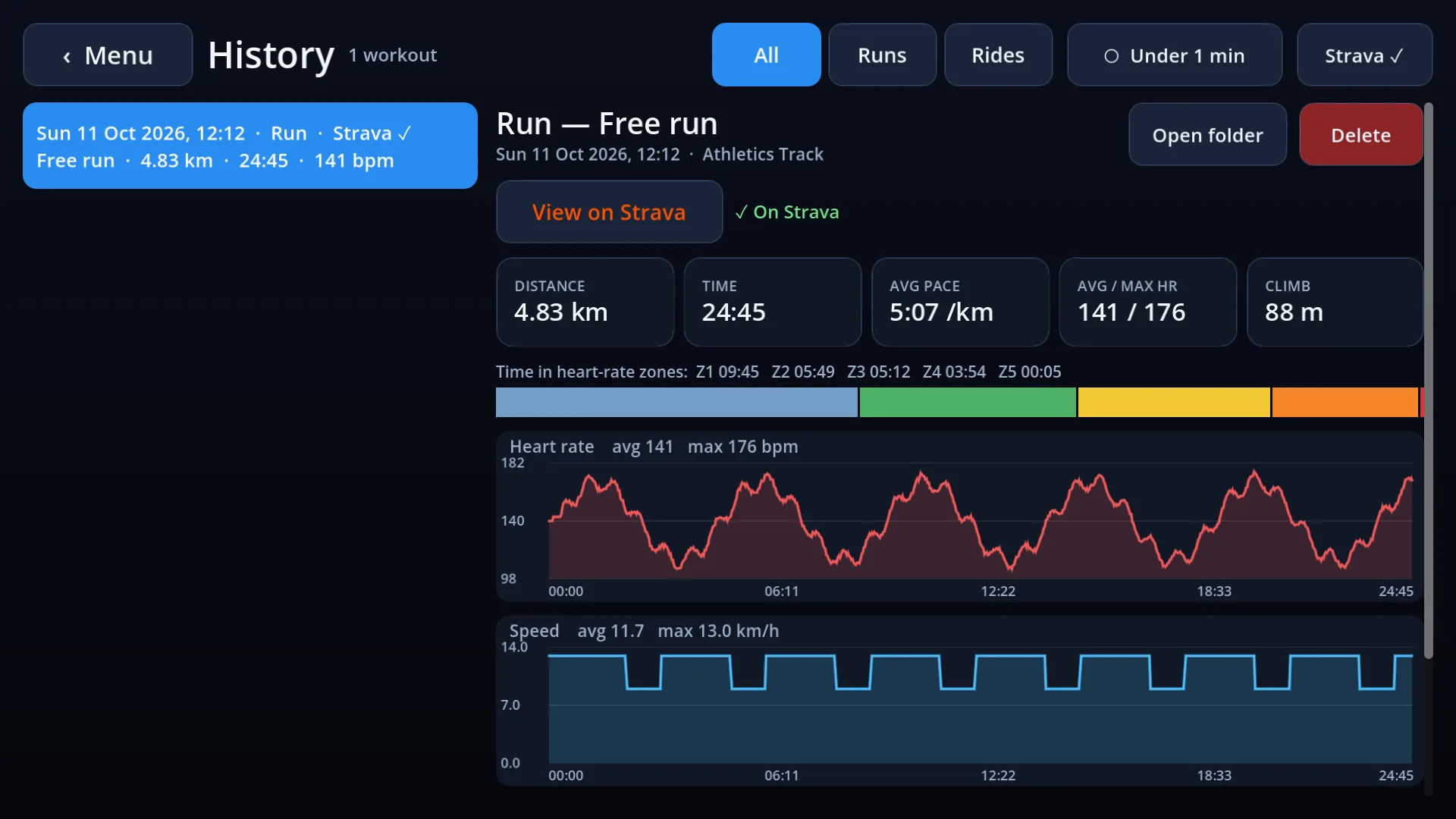Screen dimensions: 1456x819
Task: Filter history by Rides
Action: (x=998, y=55)
